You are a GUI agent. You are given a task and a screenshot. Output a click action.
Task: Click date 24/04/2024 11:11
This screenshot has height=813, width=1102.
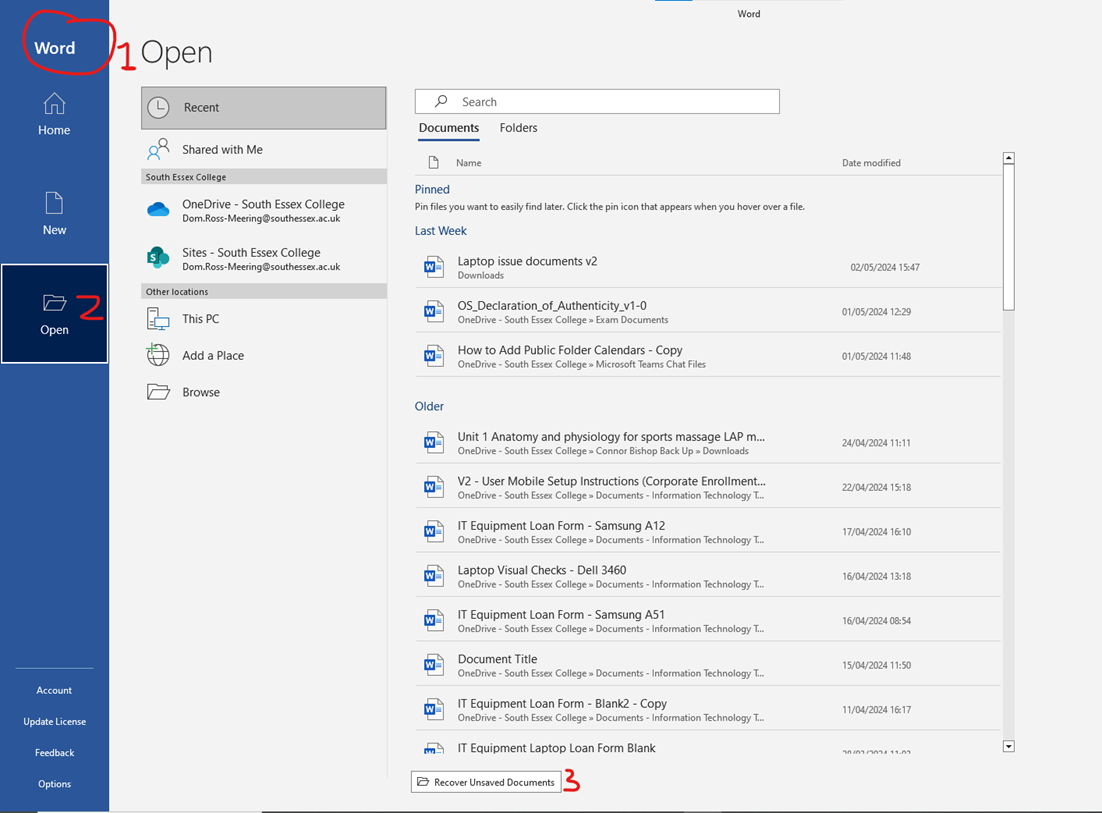tap(876, 443)
